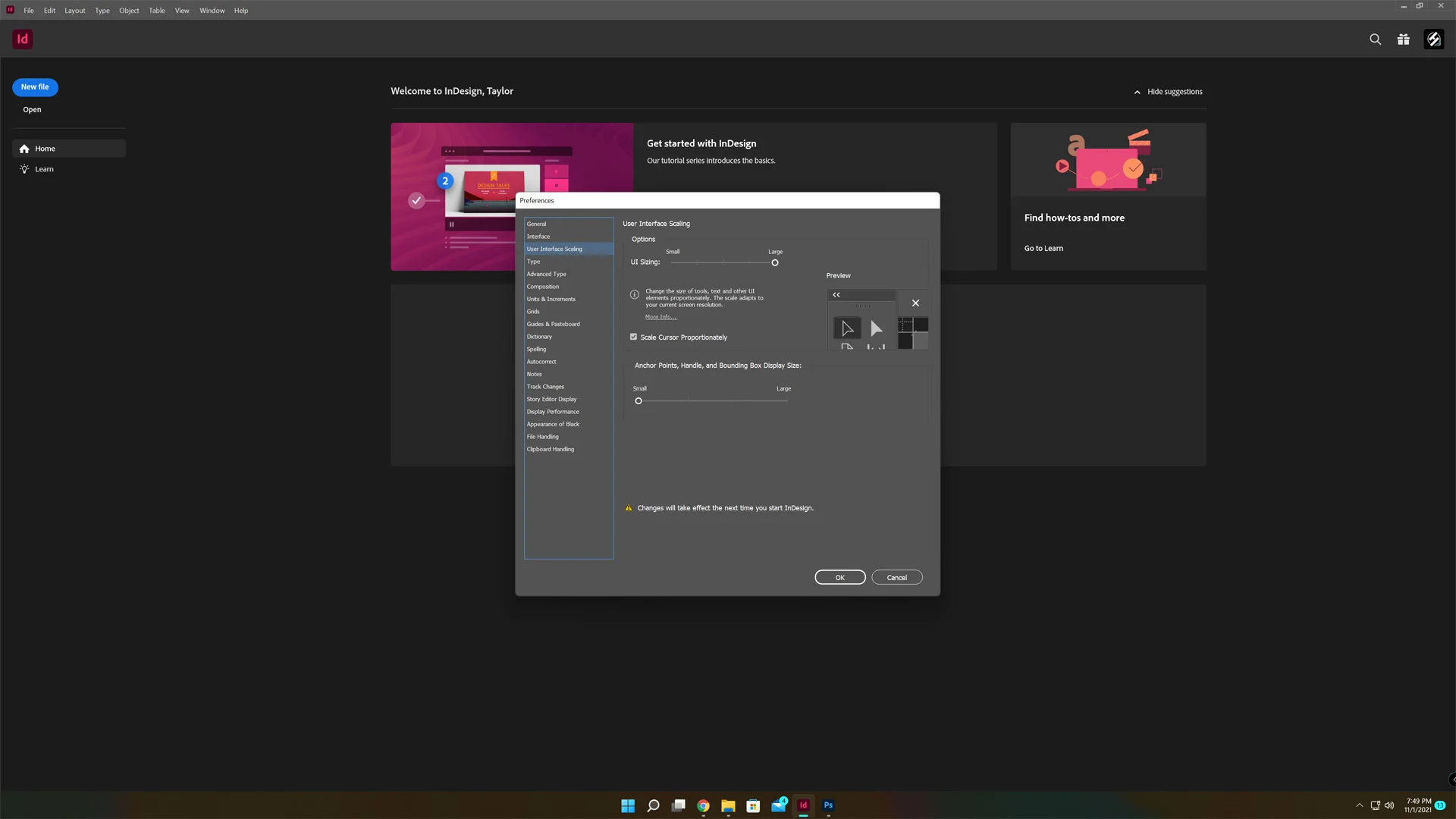
Task: Open the Window menu
Action: click(x=212, y=11)
